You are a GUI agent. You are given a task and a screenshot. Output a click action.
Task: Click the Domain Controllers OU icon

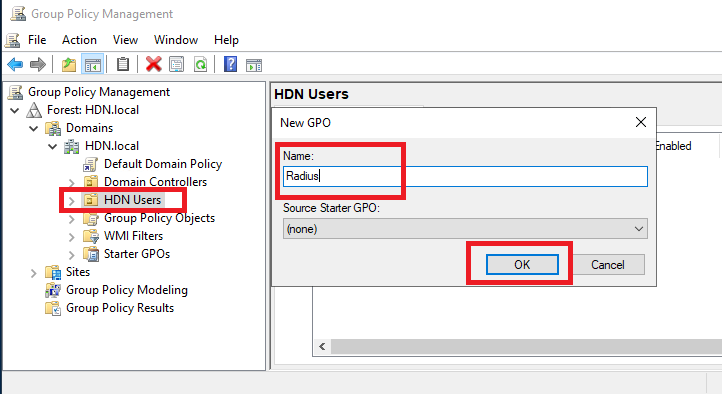click(91, 182)
